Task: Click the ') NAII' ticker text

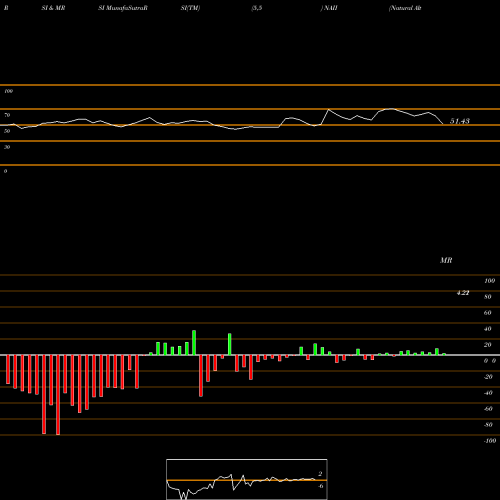Action: click(329, 8)
